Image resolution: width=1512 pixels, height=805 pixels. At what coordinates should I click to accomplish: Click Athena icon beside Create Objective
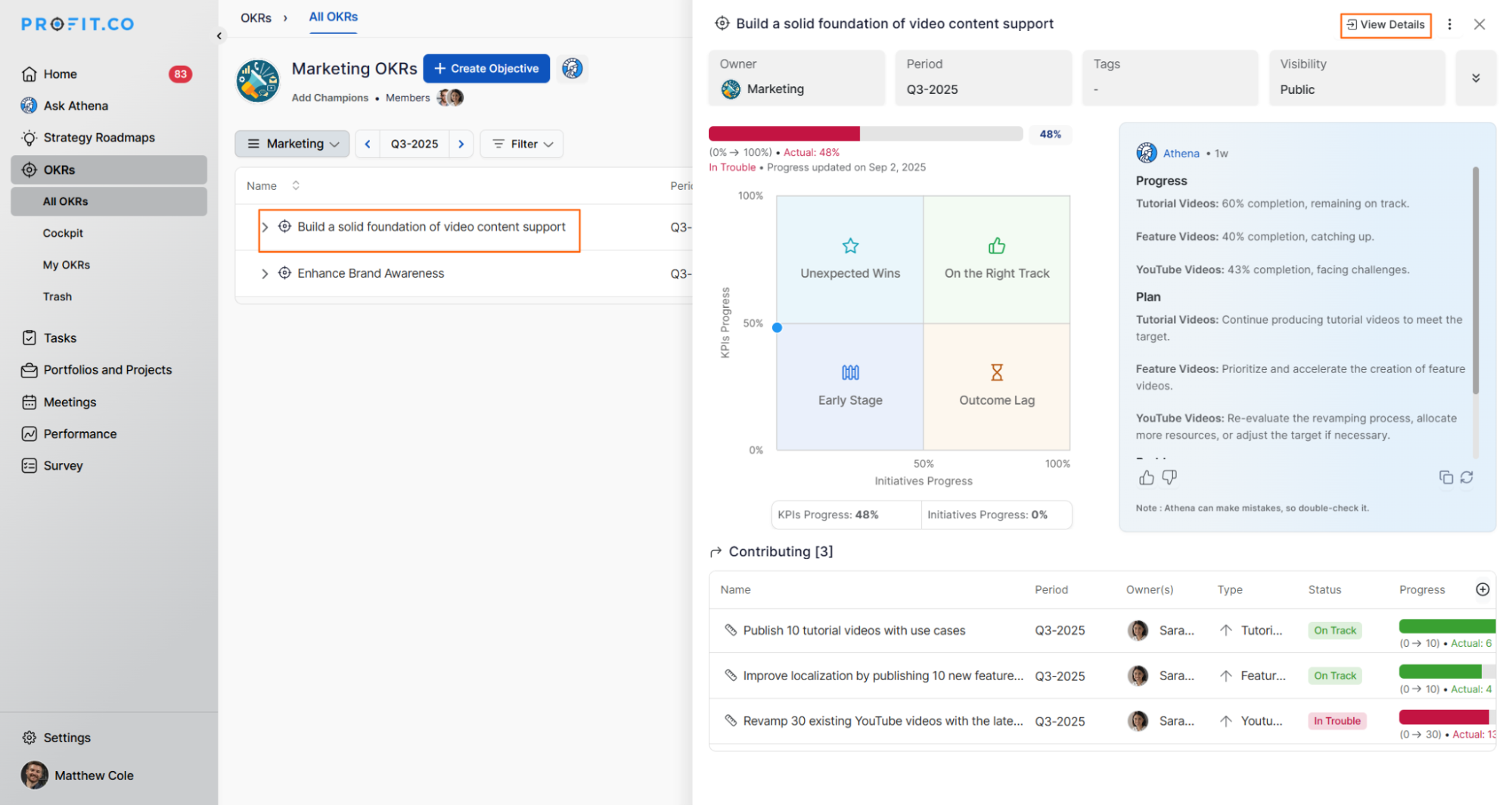tap(572, 68)
